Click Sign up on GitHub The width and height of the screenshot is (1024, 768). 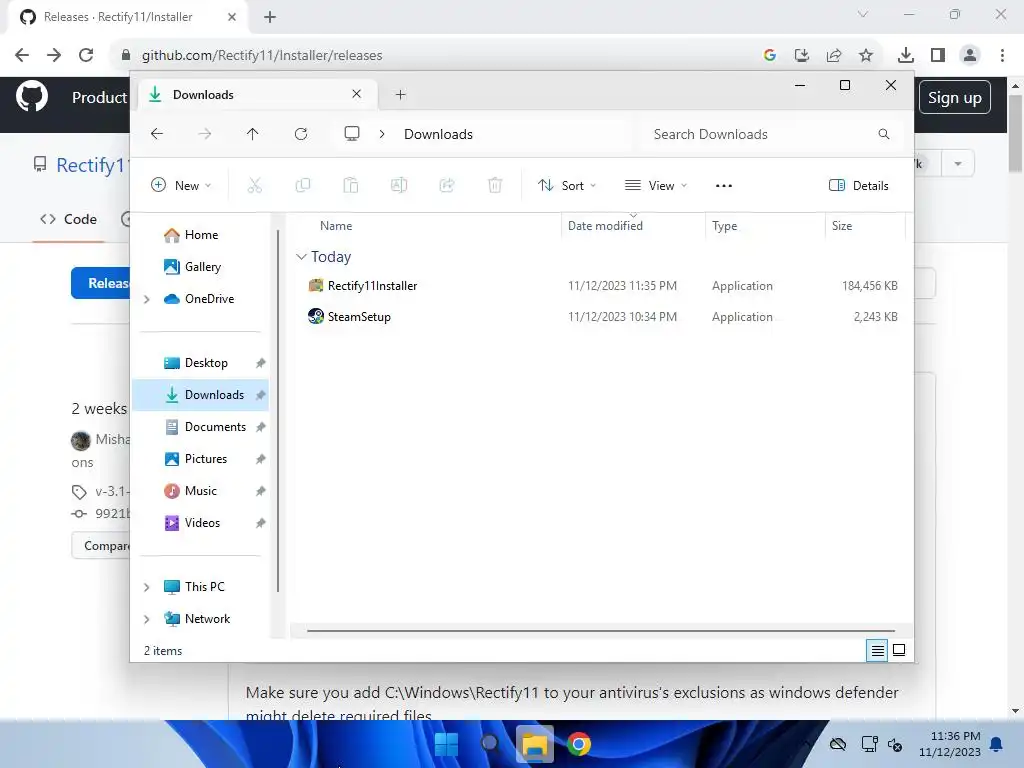coord(955,97)
